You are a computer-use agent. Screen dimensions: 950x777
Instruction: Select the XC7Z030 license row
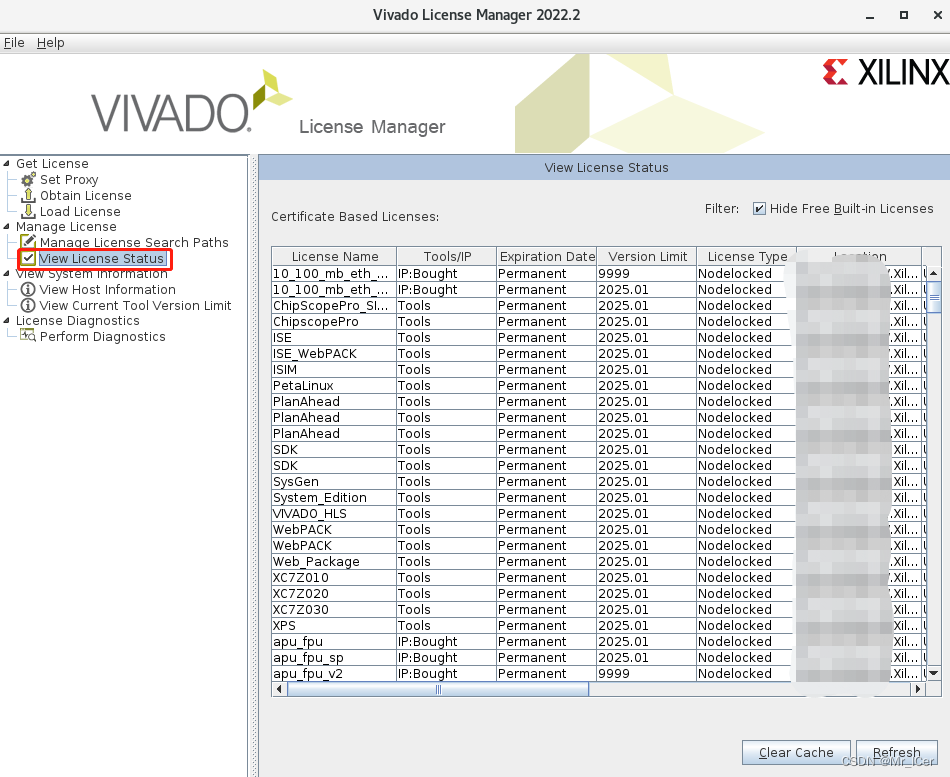597,610
